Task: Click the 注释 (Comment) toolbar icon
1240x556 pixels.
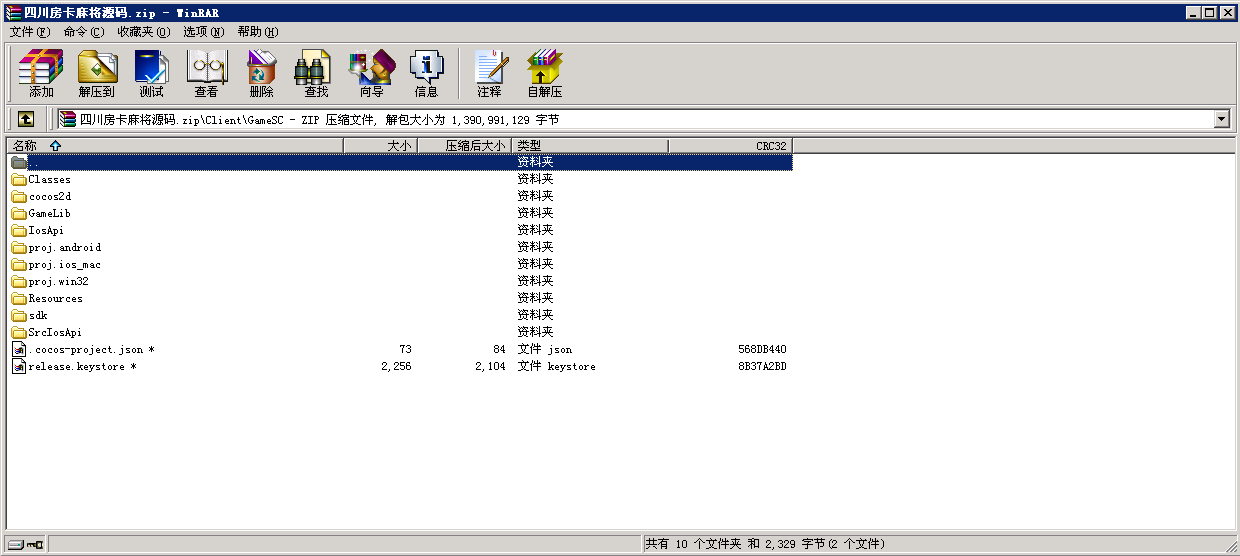Action: tap(489, 73)
